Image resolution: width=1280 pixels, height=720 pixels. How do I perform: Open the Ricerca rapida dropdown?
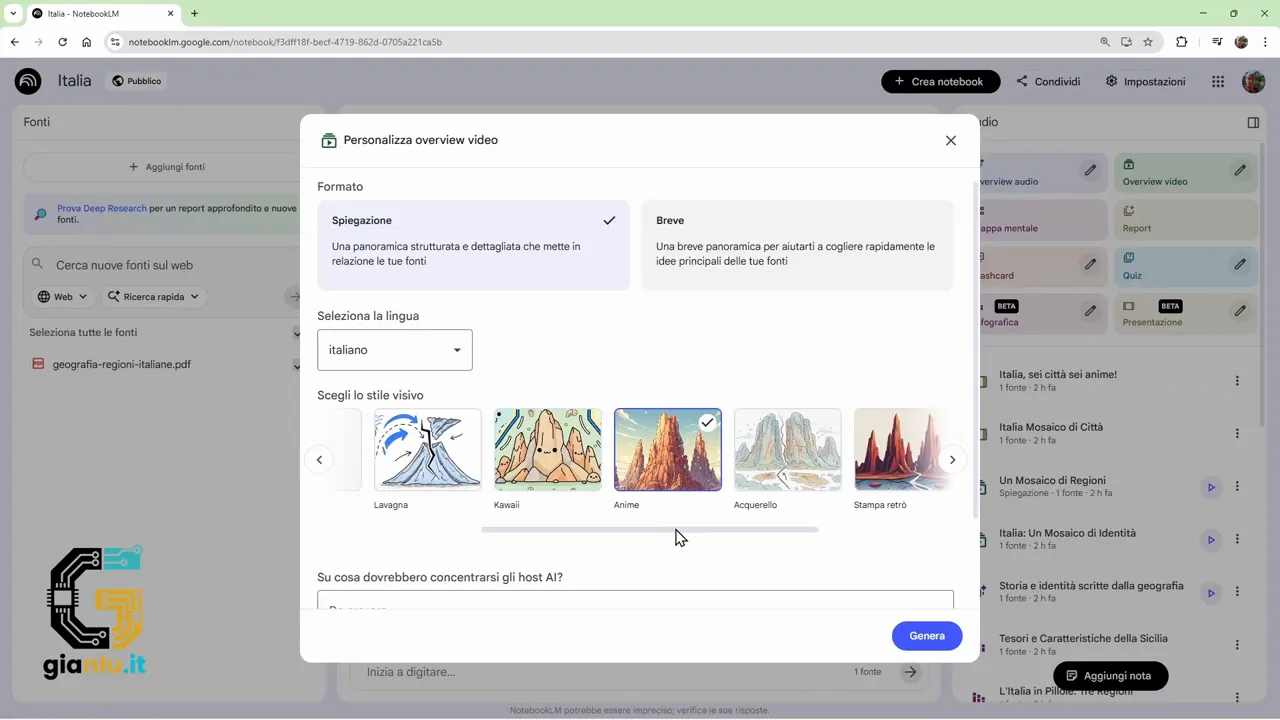(153, 296)
